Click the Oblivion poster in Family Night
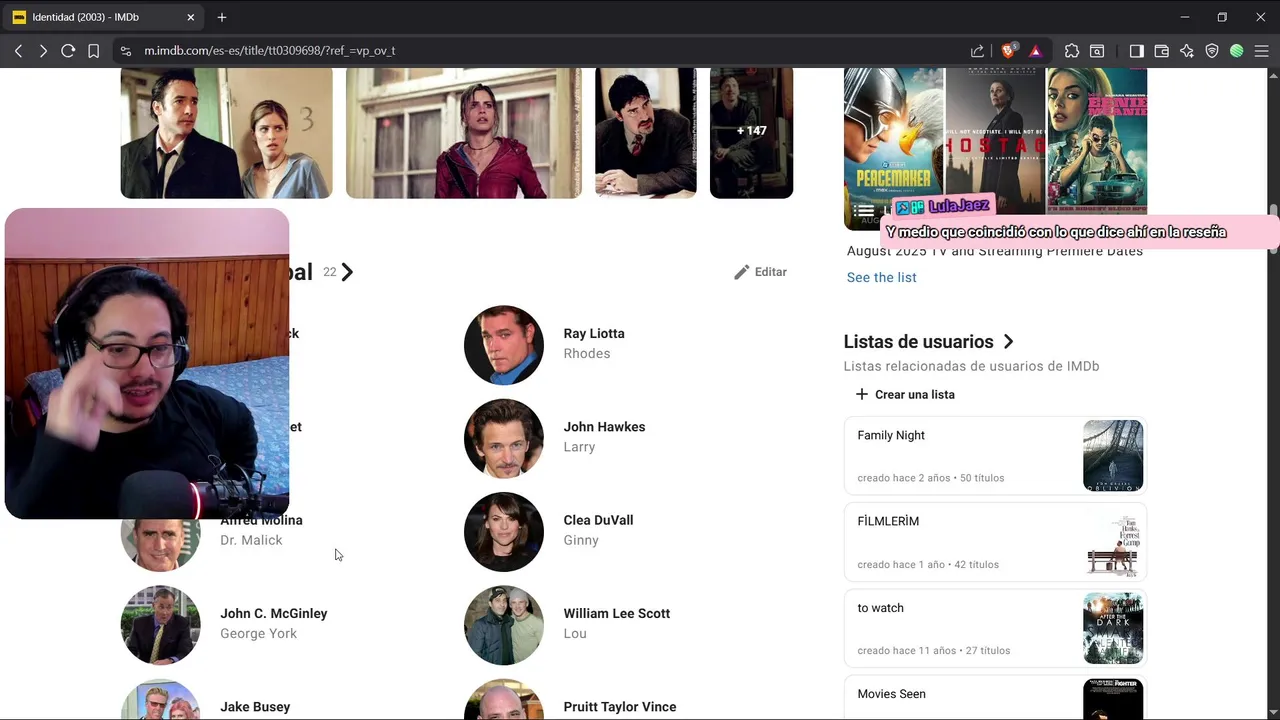Image resolution: width=1280 pixels, height=720 pixels. pos(1113,456)
